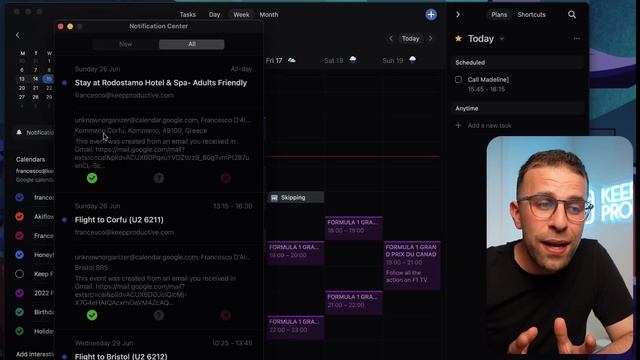
Task: Click the Gmail link in Corfu flight notification
Action: [x=131, y=295]
